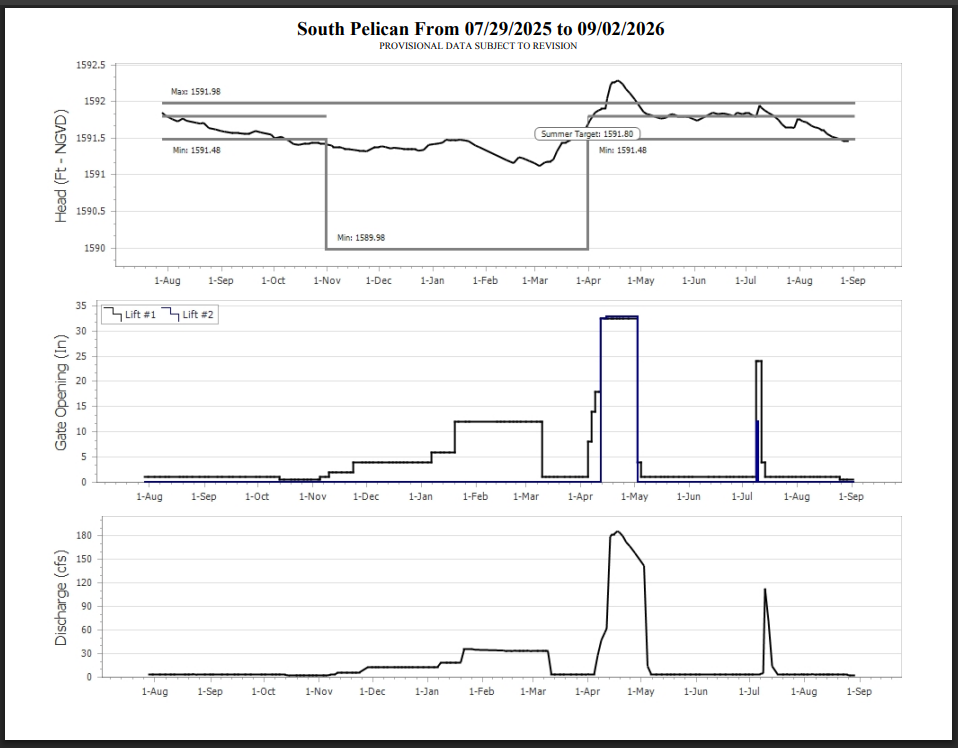Viewport: 958px width, 748px height.
Task: Click the 150 tick on Discharge axis
Action: (x=84, y=559)
